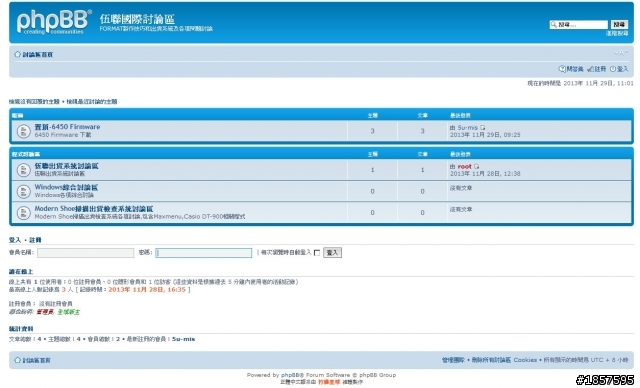Screen dimensions: 640x388
Task: Open the advanced search link under search box
Action: pos(617,33)
